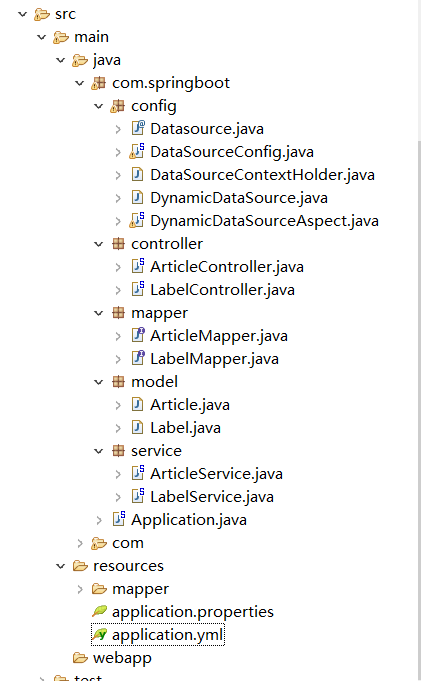
Task: Collapse the java source folder arrow
Action: coord(61,60)
